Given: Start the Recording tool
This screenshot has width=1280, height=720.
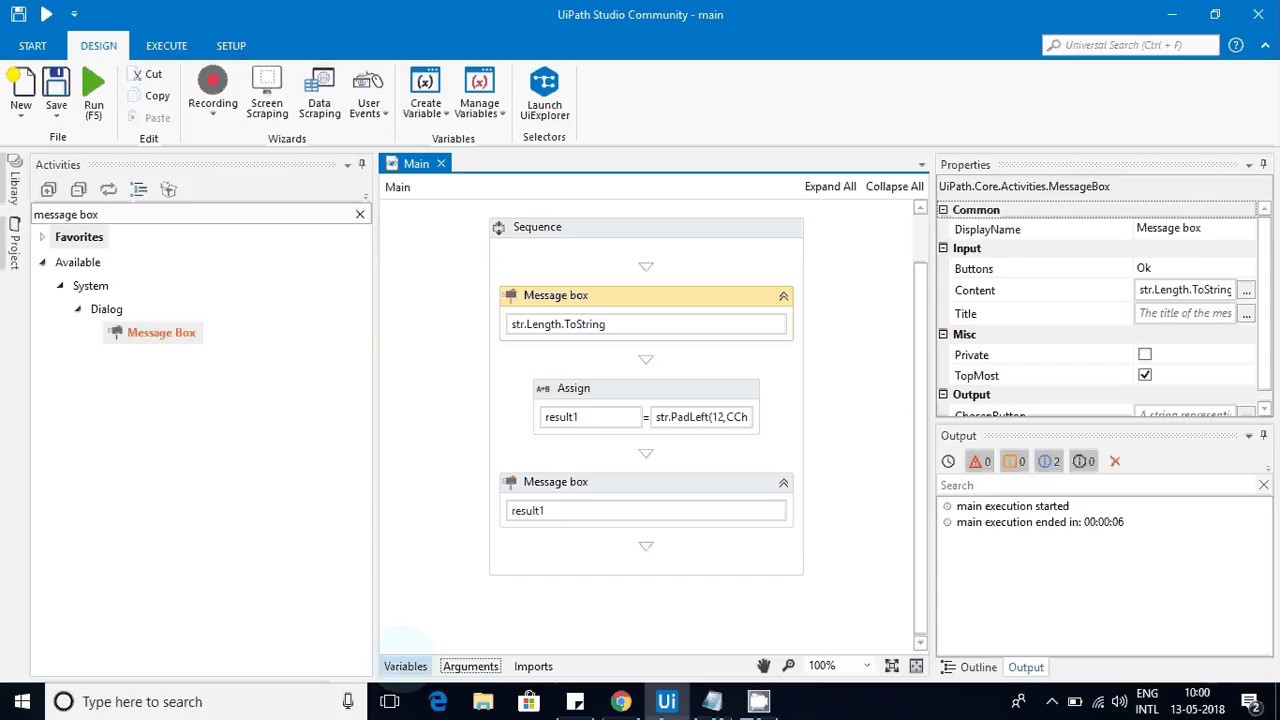Looking at the screenshot, I should (x=213, y=89).
